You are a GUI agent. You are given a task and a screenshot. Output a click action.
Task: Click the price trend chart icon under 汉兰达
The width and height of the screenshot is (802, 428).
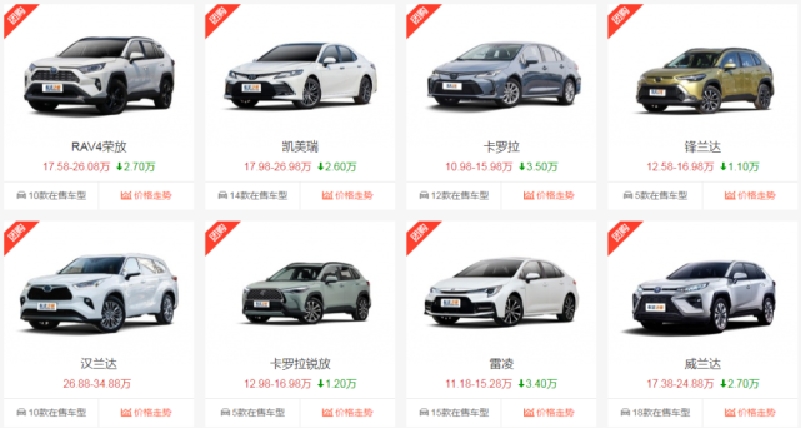126,413
